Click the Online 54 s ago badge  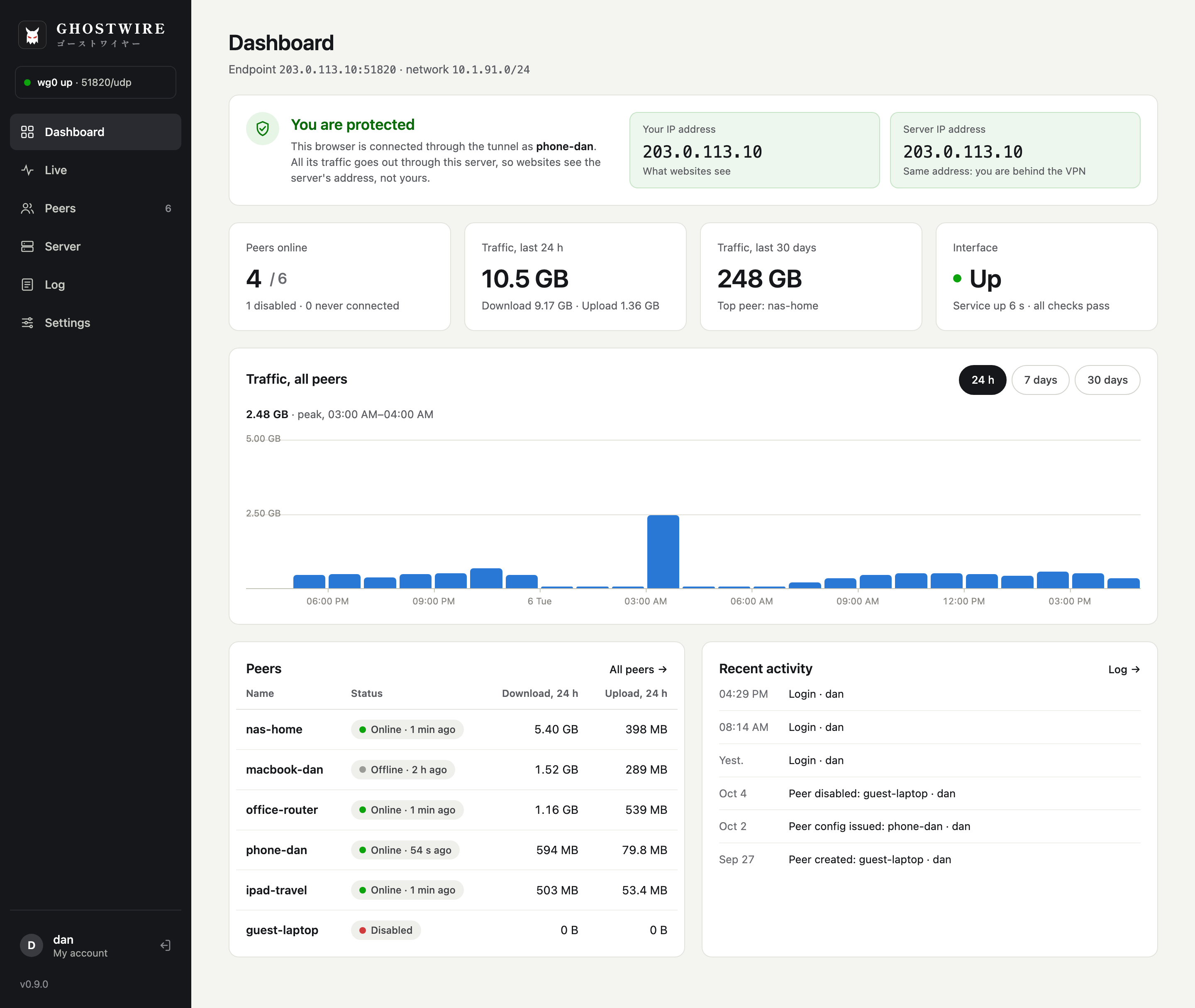point(405,850)
